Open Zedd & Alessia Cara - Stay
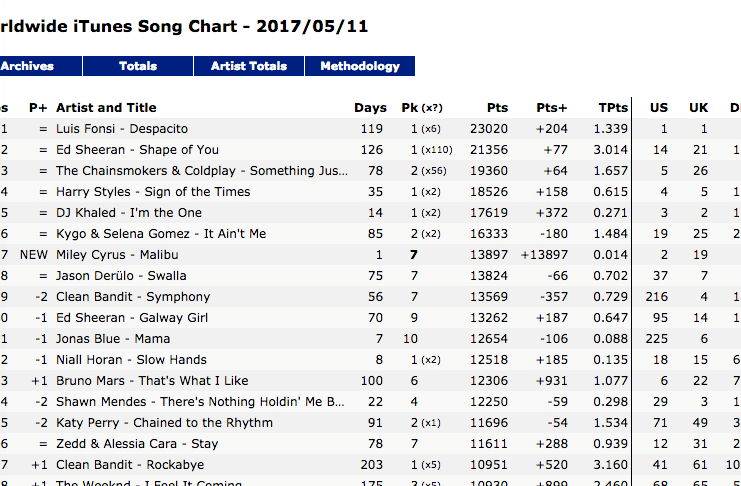This screenshot has width=741, height=486. [x=137, y=444]
